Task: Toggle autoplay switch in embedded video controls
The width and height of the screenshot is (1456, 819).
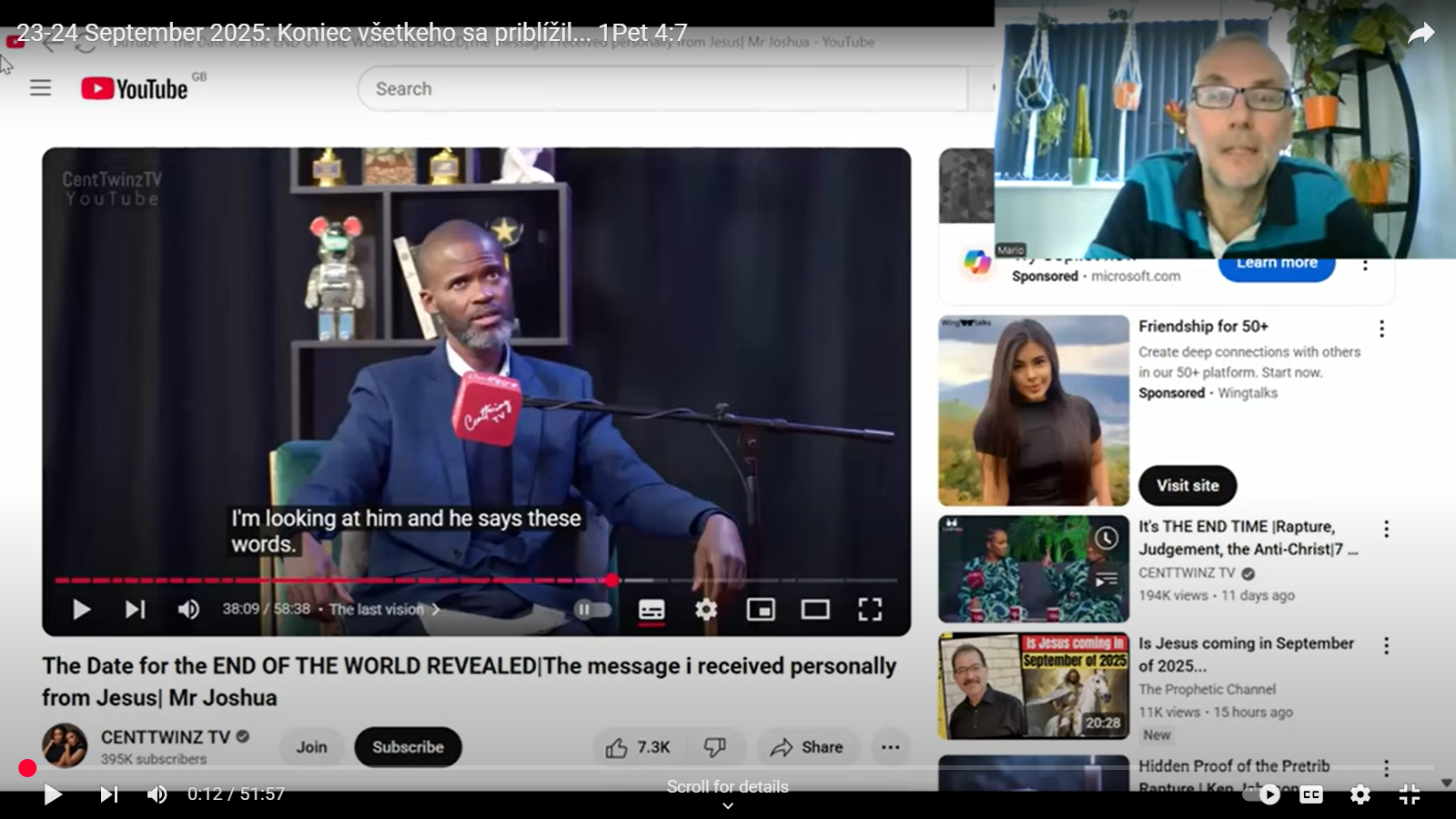Action: click(x=592, y=609)
